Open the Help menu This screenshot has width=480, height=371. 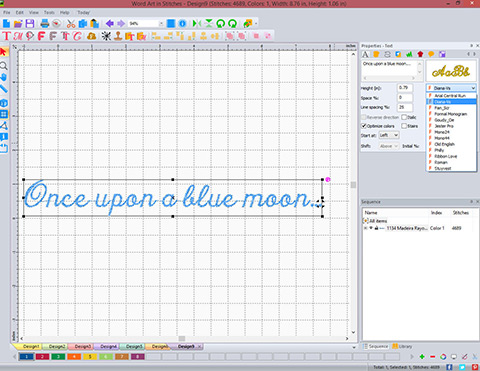65,12
